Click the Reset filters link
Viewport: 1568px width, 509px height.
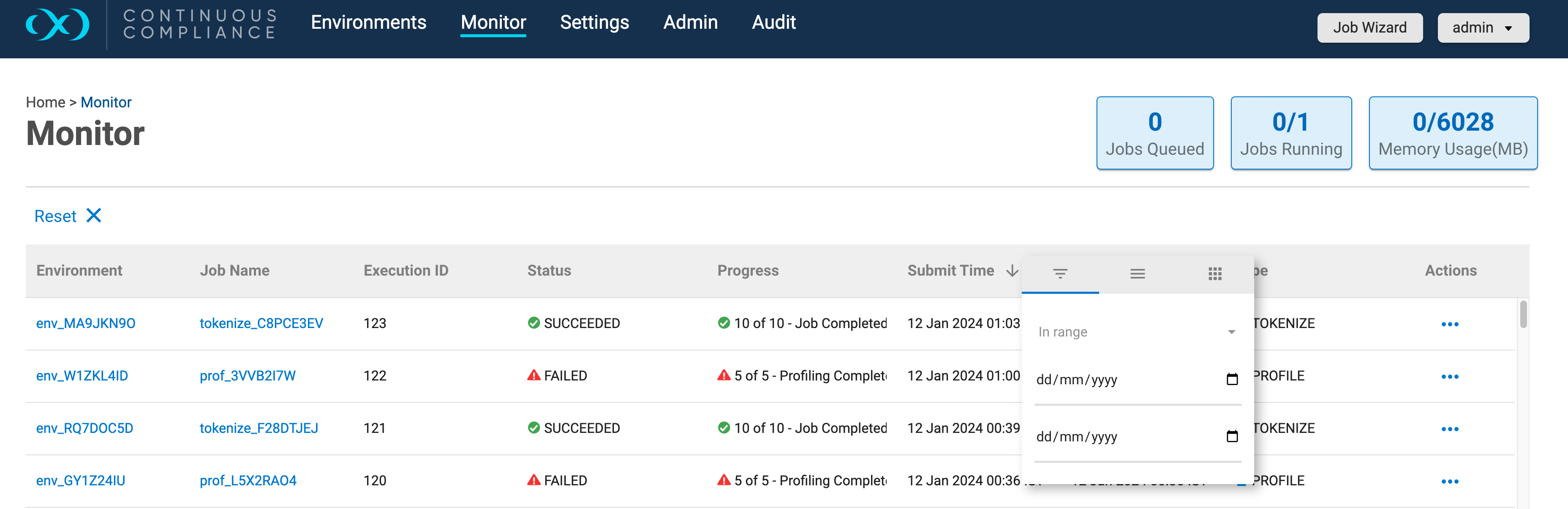click(55, 216)
